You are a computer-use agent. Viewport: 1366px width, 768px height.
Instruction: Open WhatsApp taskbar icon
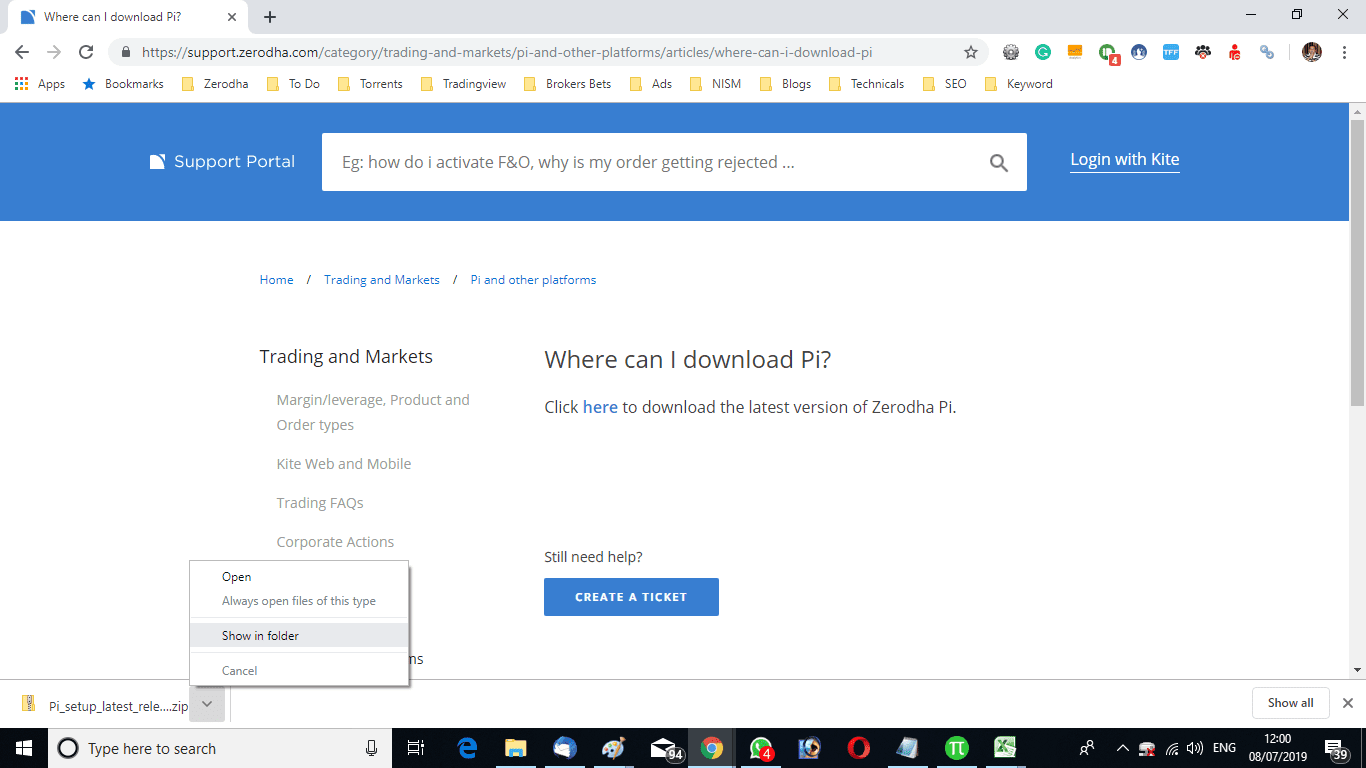(761, 748)
